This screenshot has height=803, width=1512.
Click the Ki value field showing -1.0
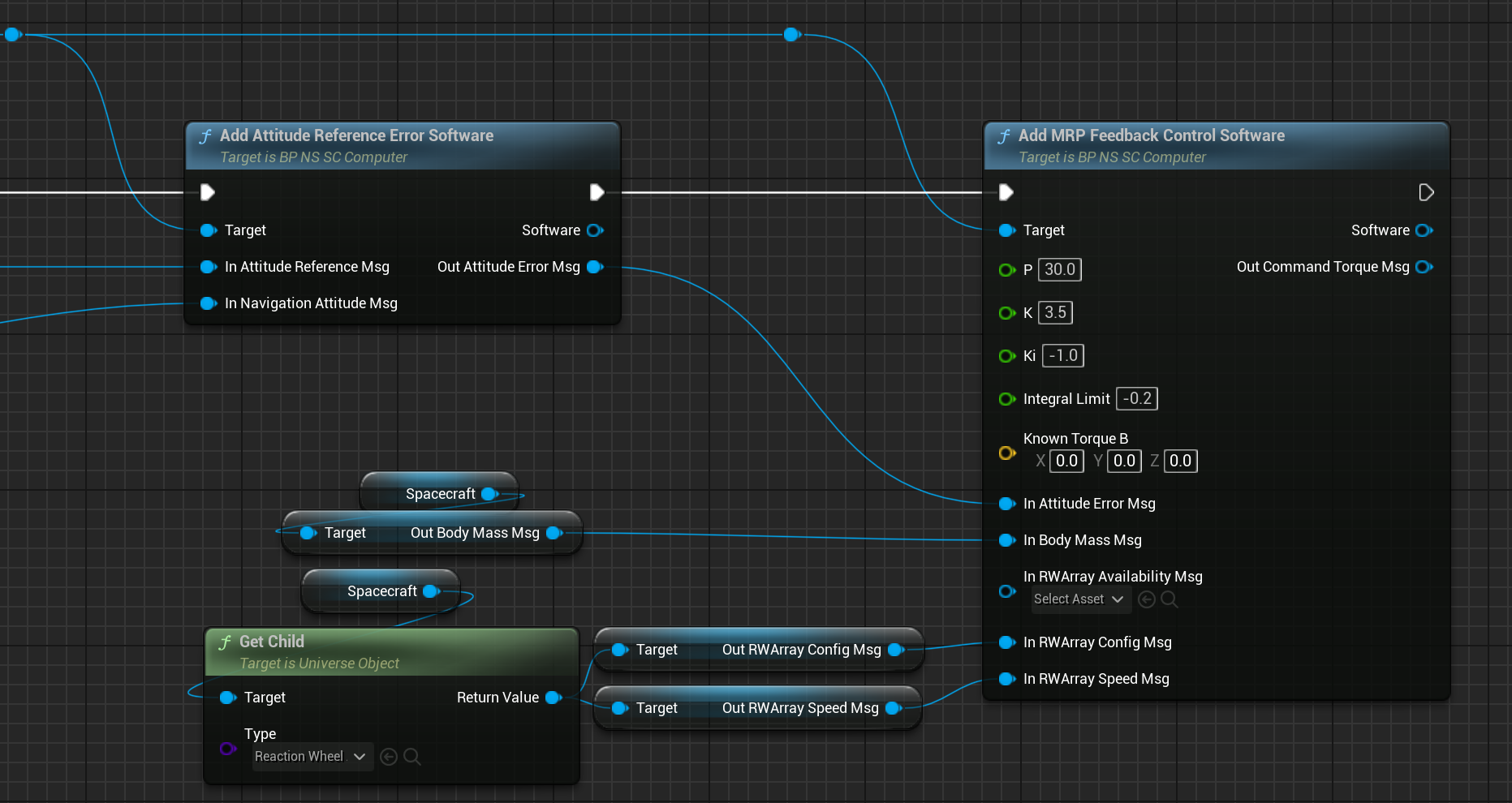tap(1062, 355)
